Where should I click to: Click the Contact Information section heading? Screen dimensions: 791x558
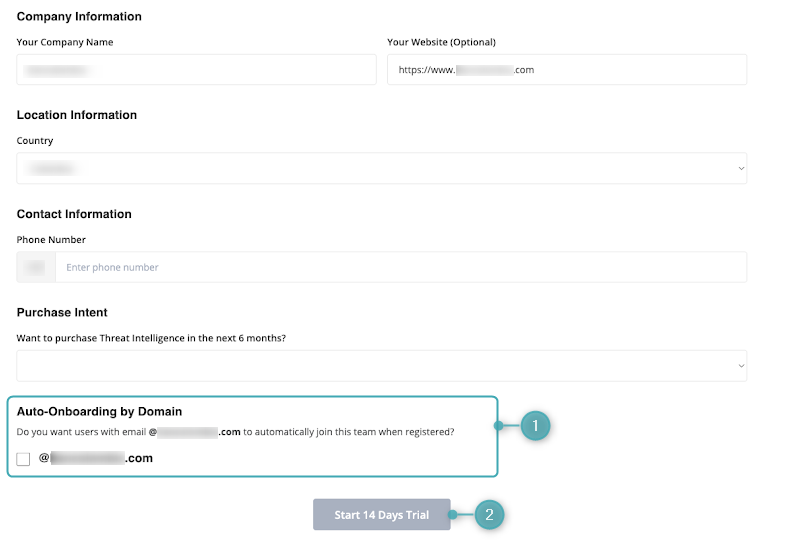point(74,214)
